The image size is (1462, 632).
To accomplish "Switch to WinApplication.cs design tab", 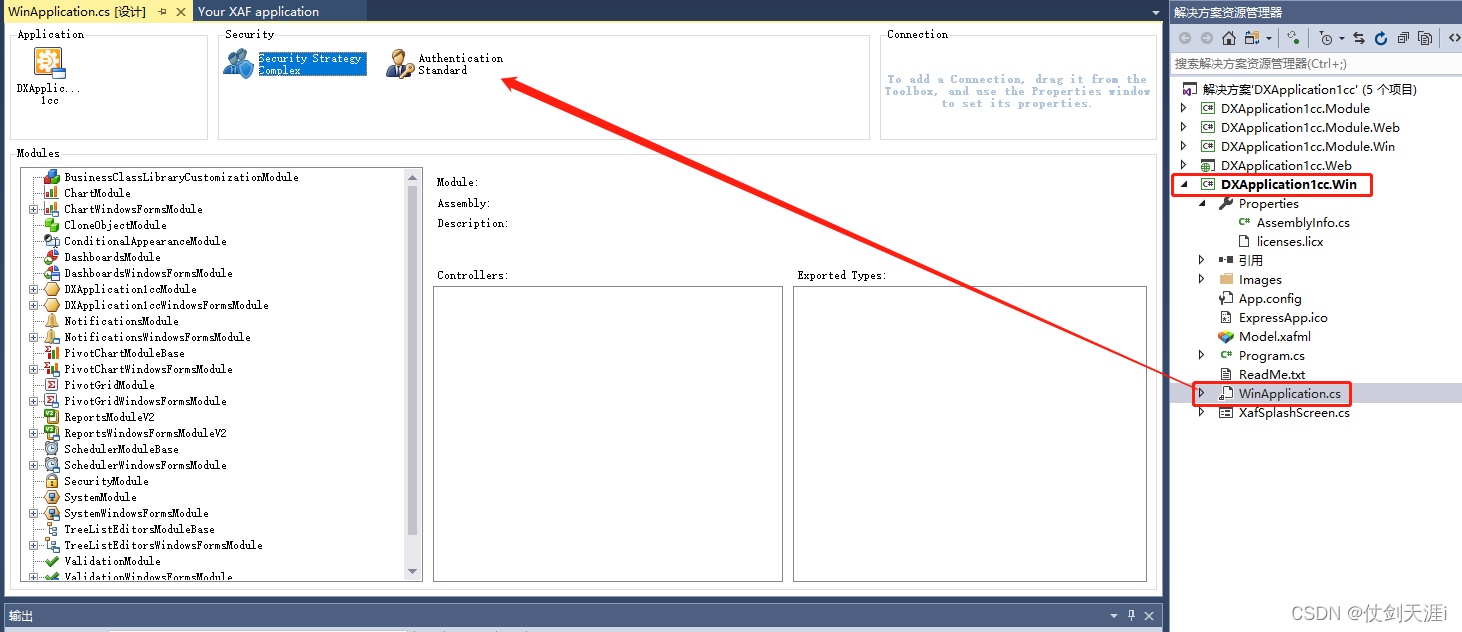I will (77, 12).
